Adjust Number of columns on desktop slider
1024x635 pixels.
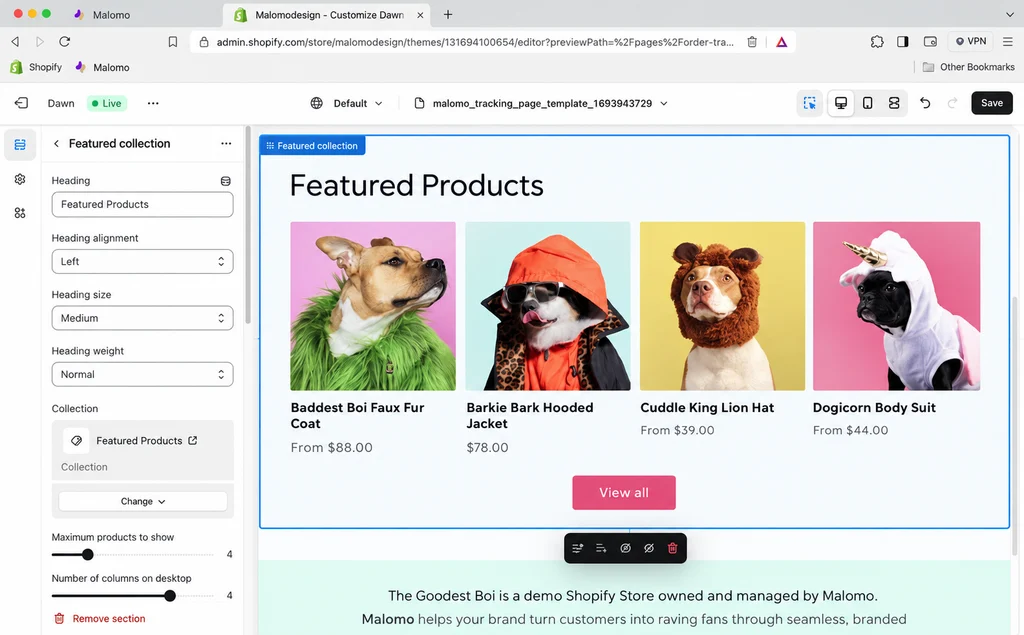pos(170,596)
